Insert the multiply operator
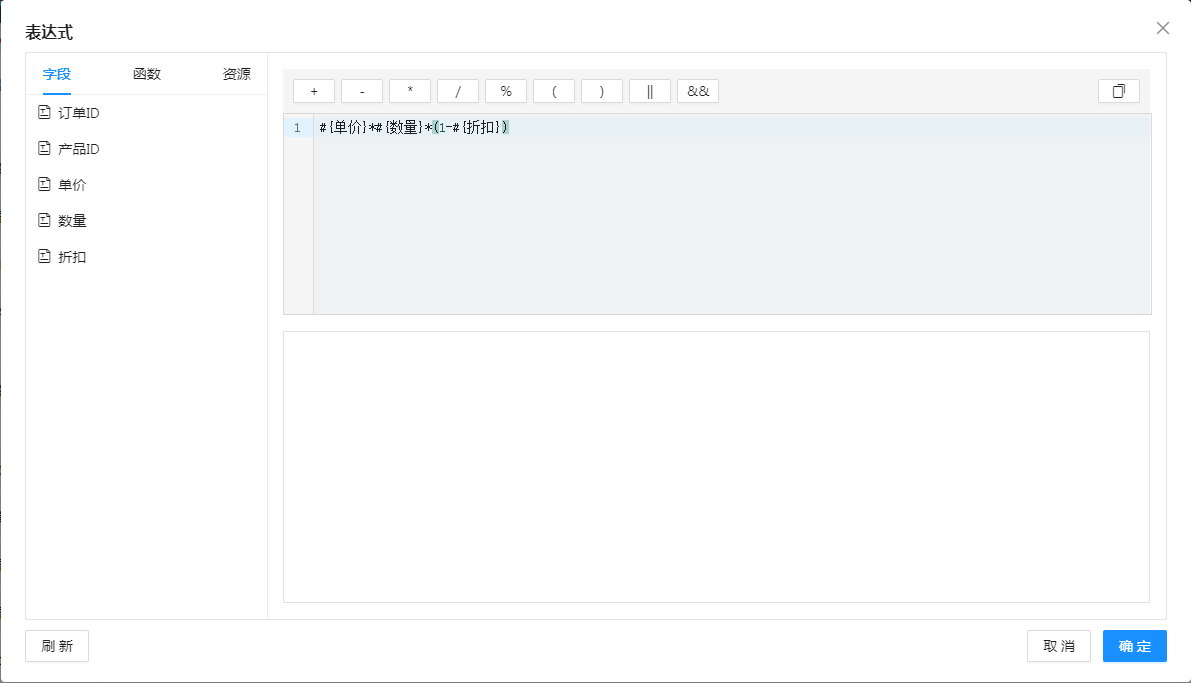Viewport: 1191px width, 683px height. (x=410, y=91)
